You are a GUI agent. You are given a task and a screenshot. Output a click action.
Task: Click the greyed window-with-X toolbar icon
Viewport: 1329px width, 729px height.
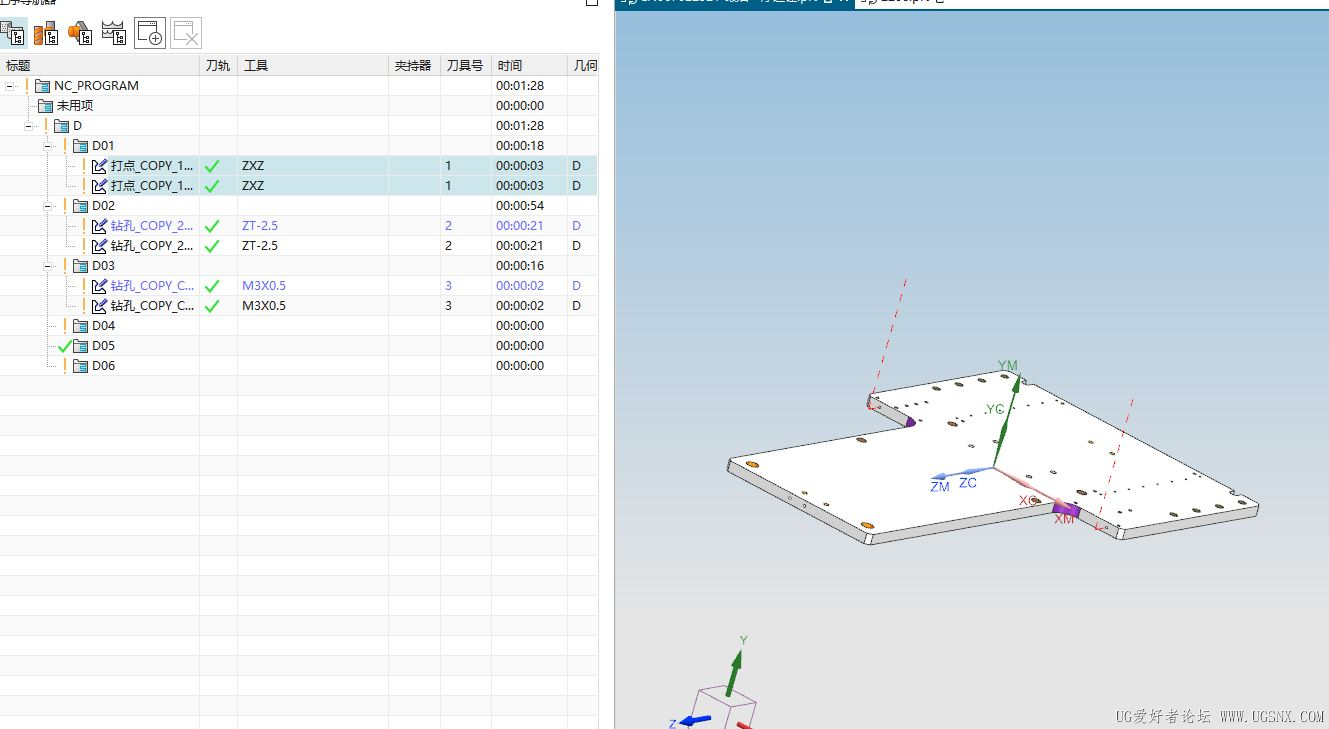click(186, 33)
